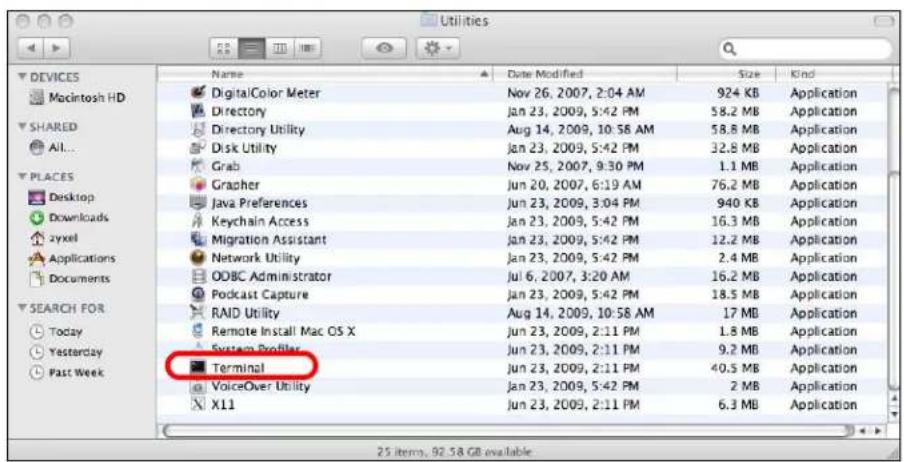Click the Podcast Capture icon

tap(198, 295)
